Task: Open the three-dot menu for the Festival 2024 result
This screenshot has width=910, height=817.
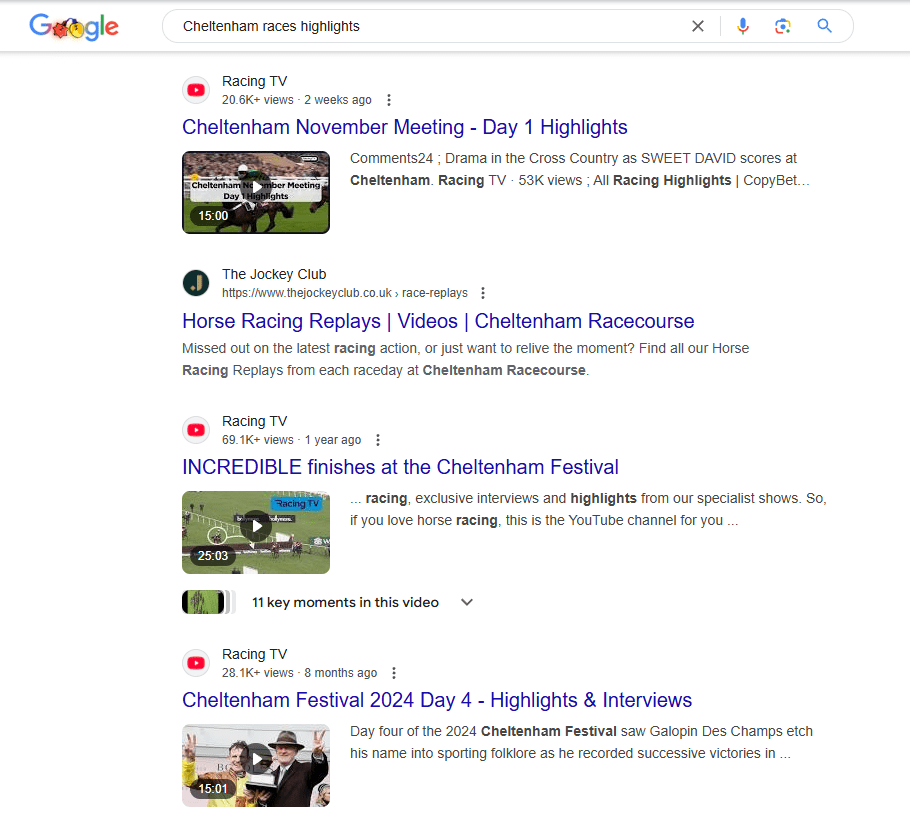Action: coord(394,672)
